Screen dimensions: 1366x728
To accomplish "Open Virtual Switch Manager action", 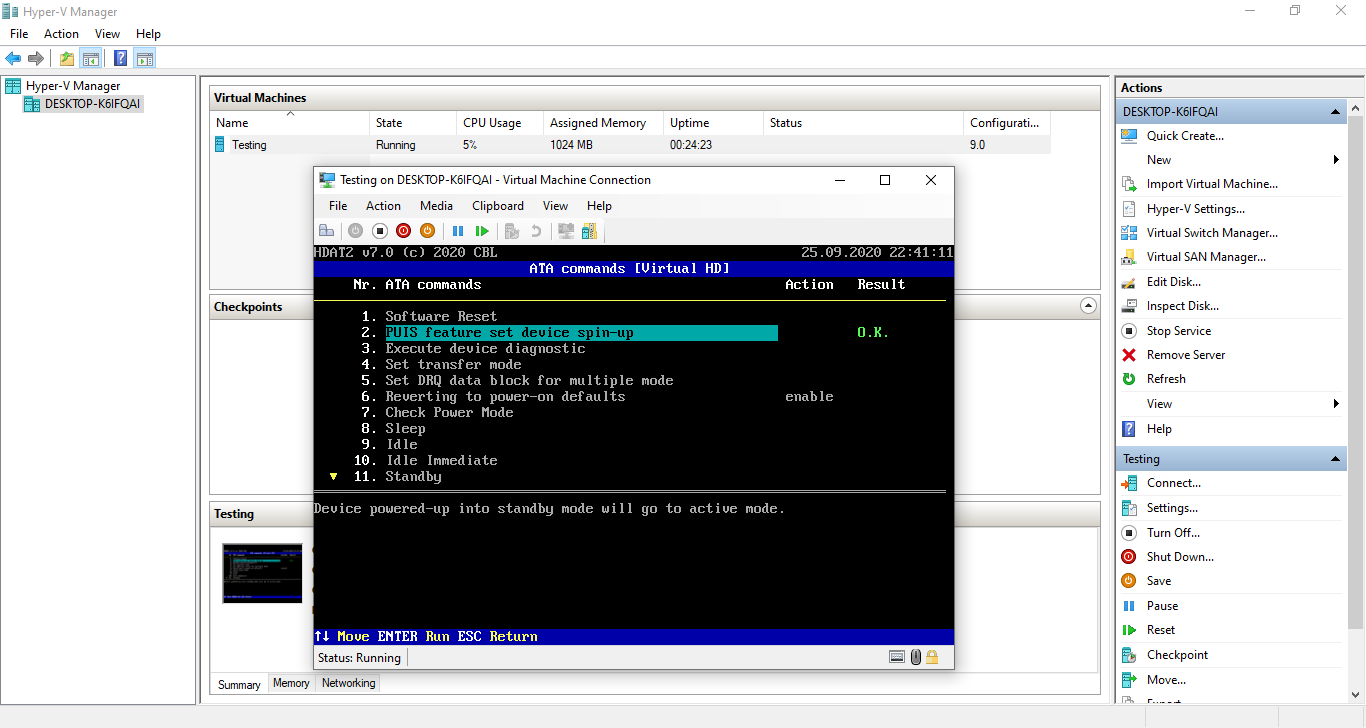I will click(x=1212, y=233).
